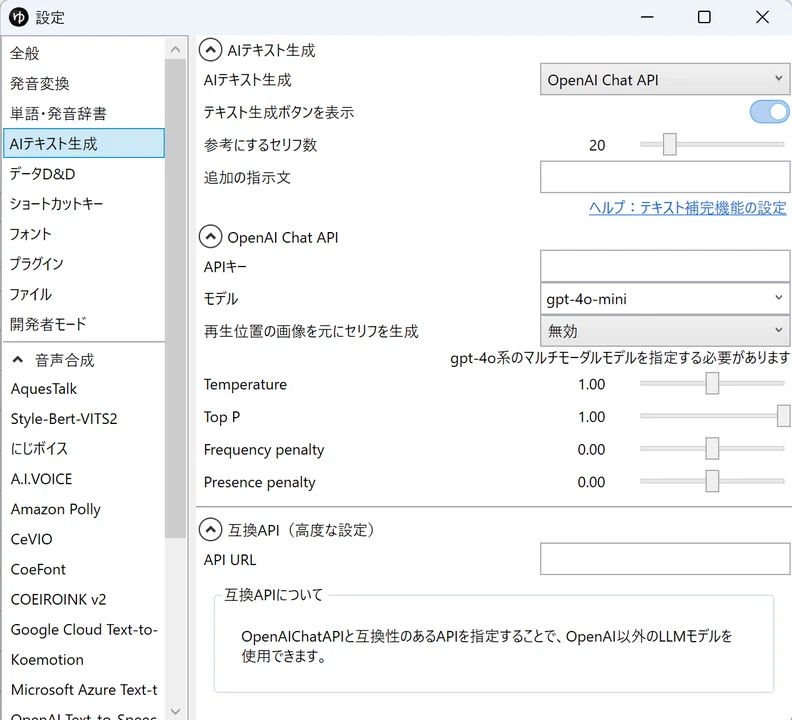Click the app logo icon in title bar
792x720 pixels.
click(18, 17)
